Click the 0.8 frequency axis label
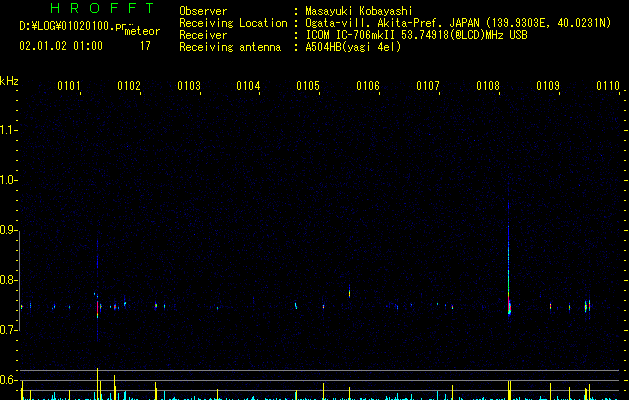 [8, 280]
